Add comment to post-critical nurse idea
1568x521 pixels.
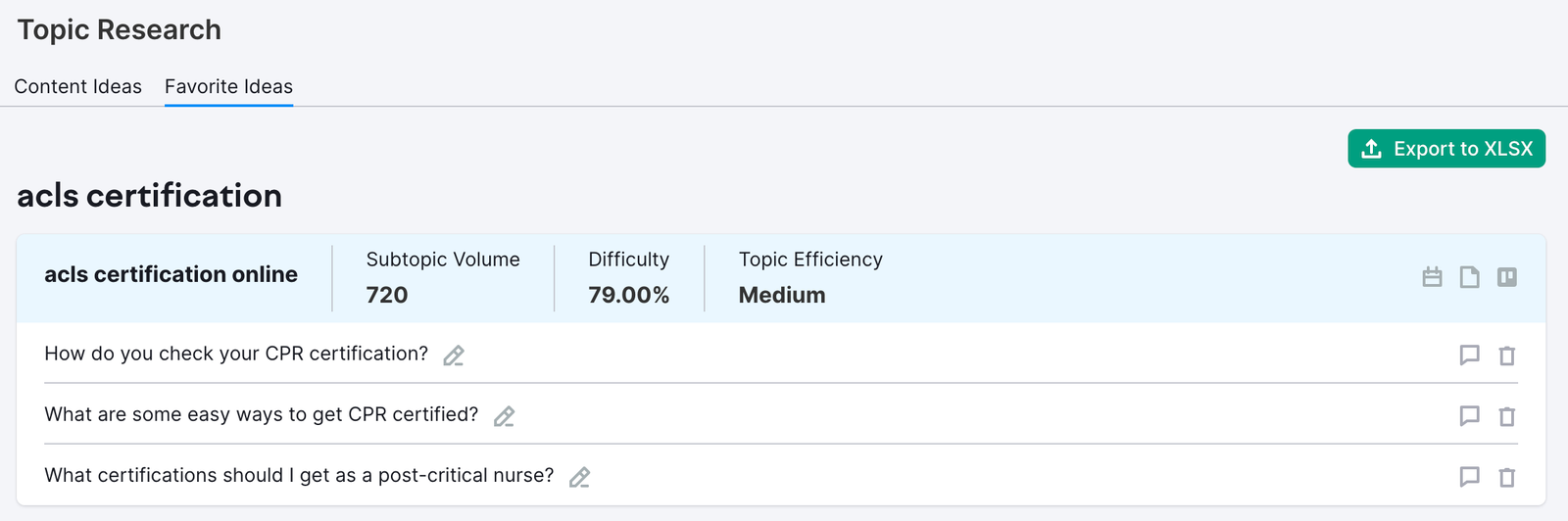pos(1469,477)
